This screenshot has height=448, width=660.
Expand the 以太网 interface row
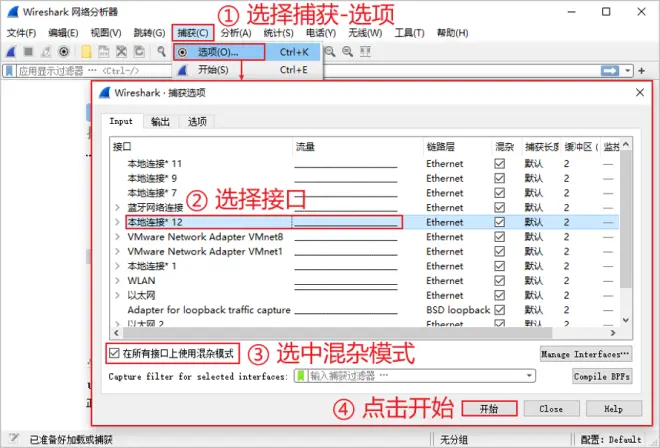coord(117,295)
